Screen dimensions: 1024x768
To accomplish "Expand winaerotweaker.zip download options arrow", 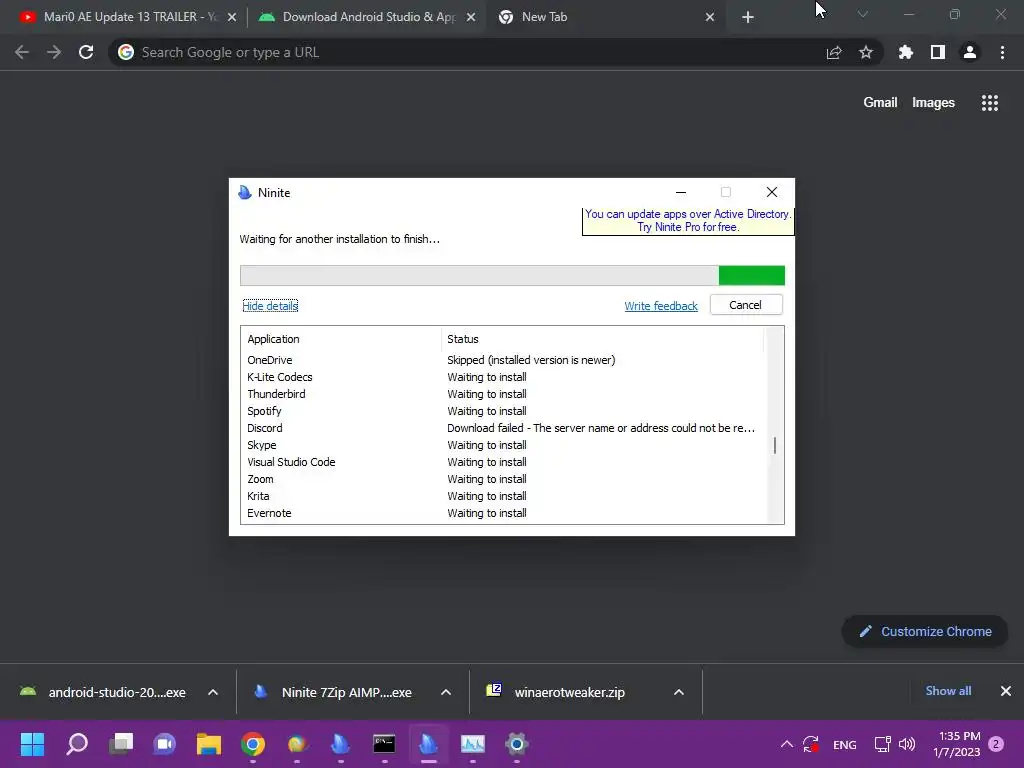I will (x=679, y=692).
